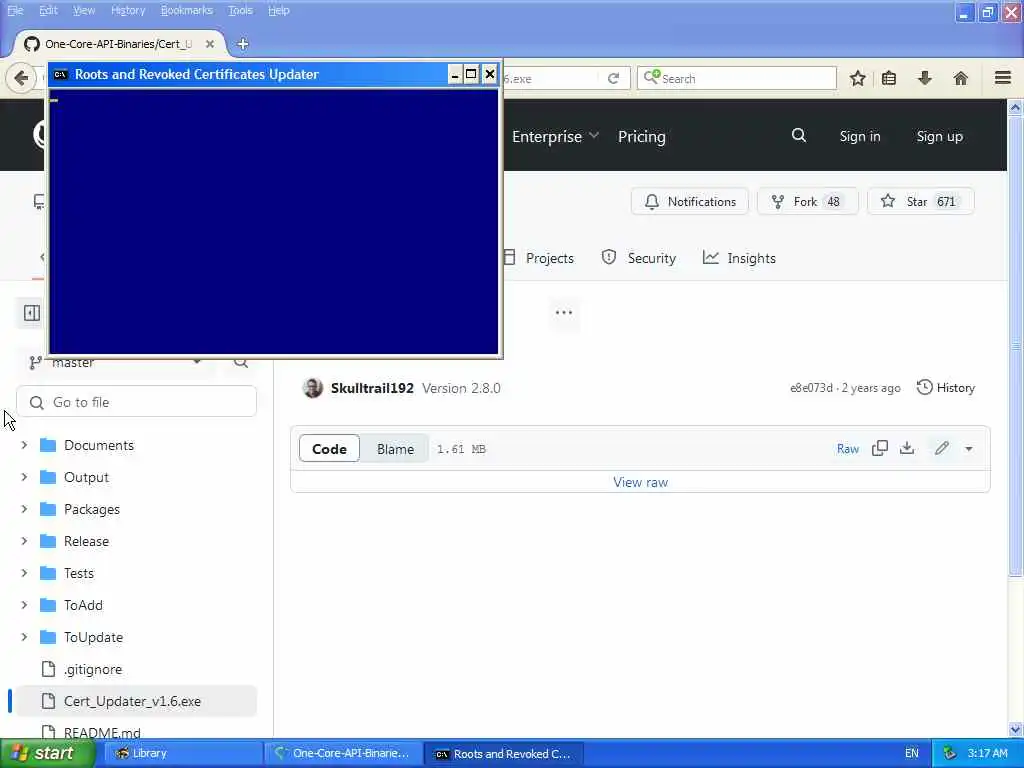Click Skulltrail192 avatar image
Screen dimensions: 1024x768
pyautogui.click(x=313, y=388)
